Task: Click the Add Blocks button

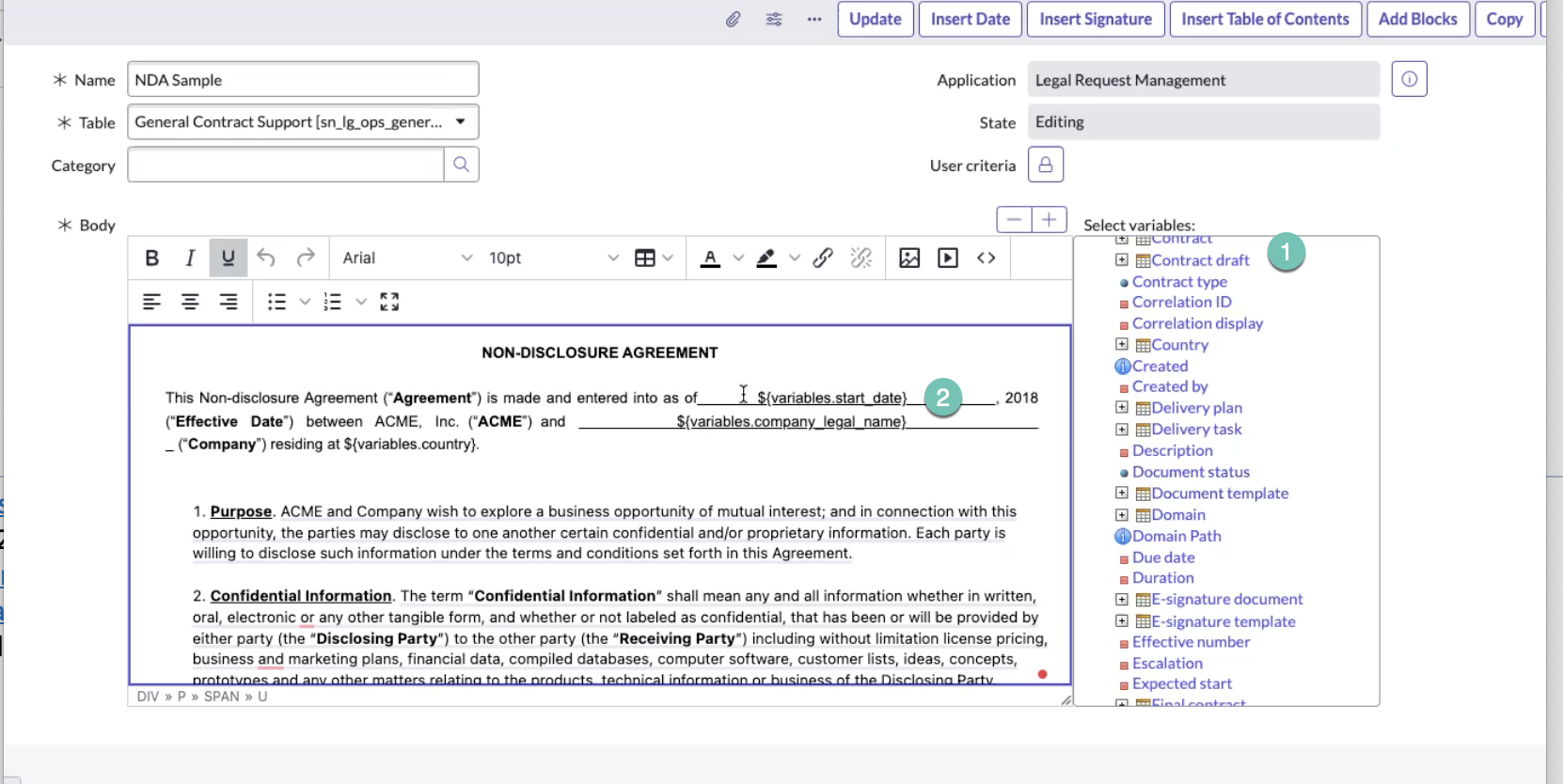Action: 1418,19
